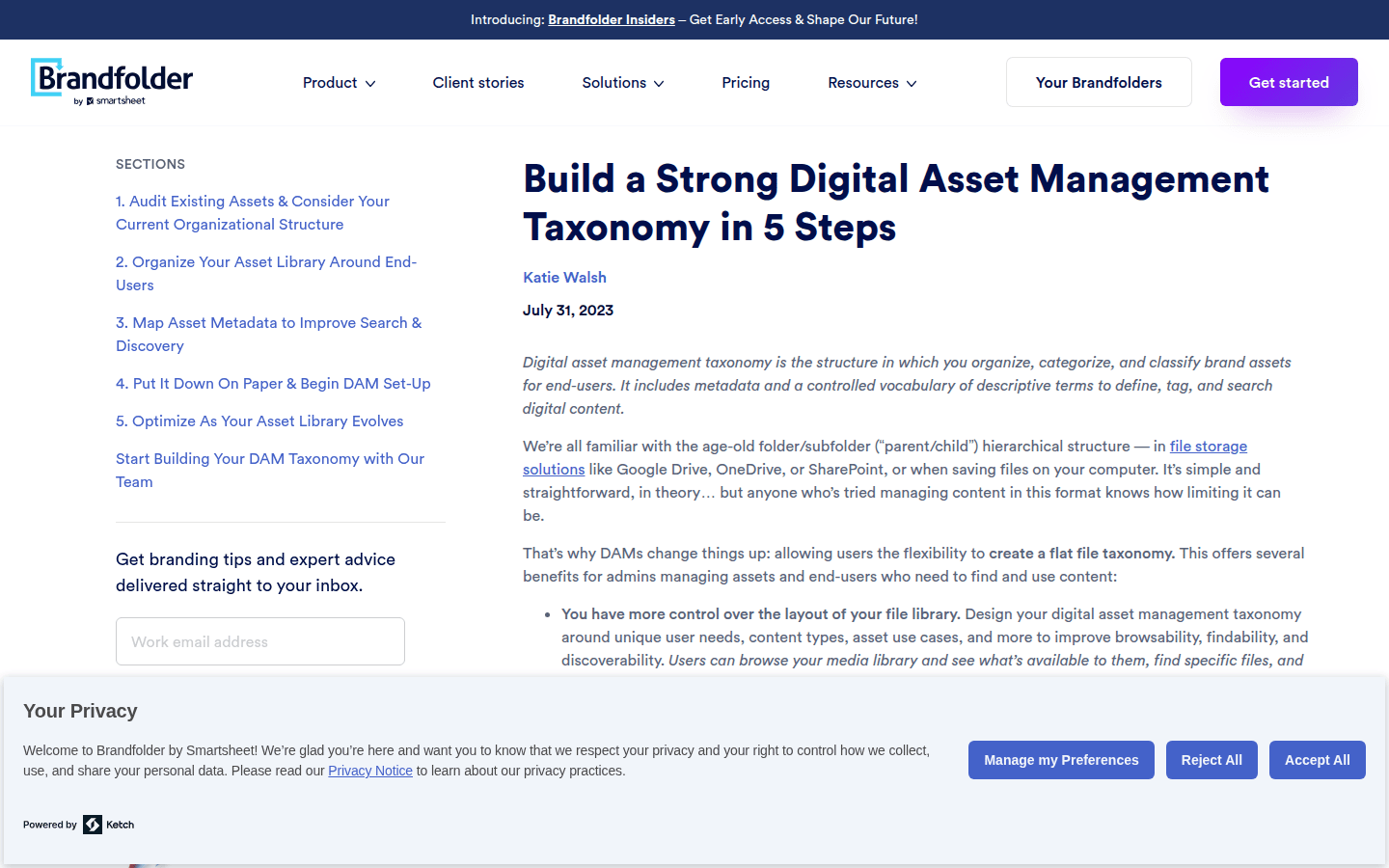Screen dimensions: 1389x868
Task: Reject All cookies in privacy banner
Action: [x=1212, y=760]
